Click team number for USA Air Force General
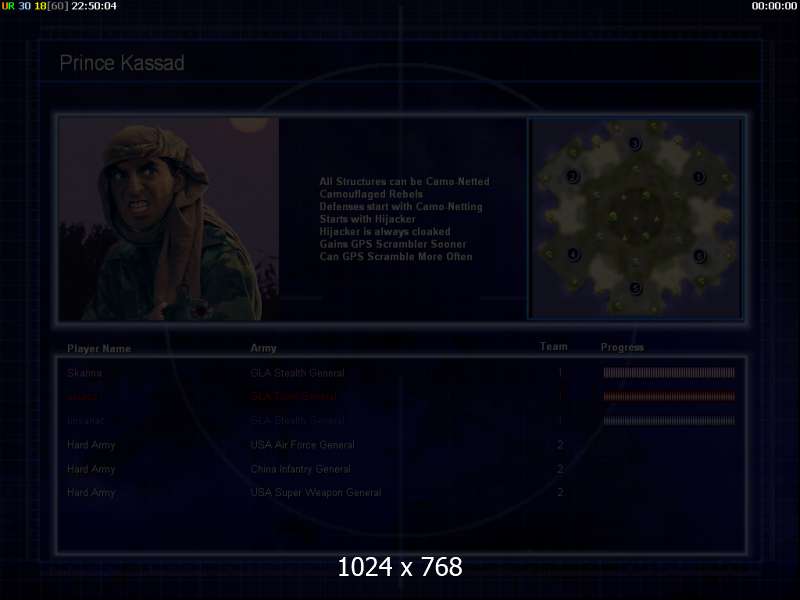The height and width of the screenshot is (600, 800). pos(560,445)
